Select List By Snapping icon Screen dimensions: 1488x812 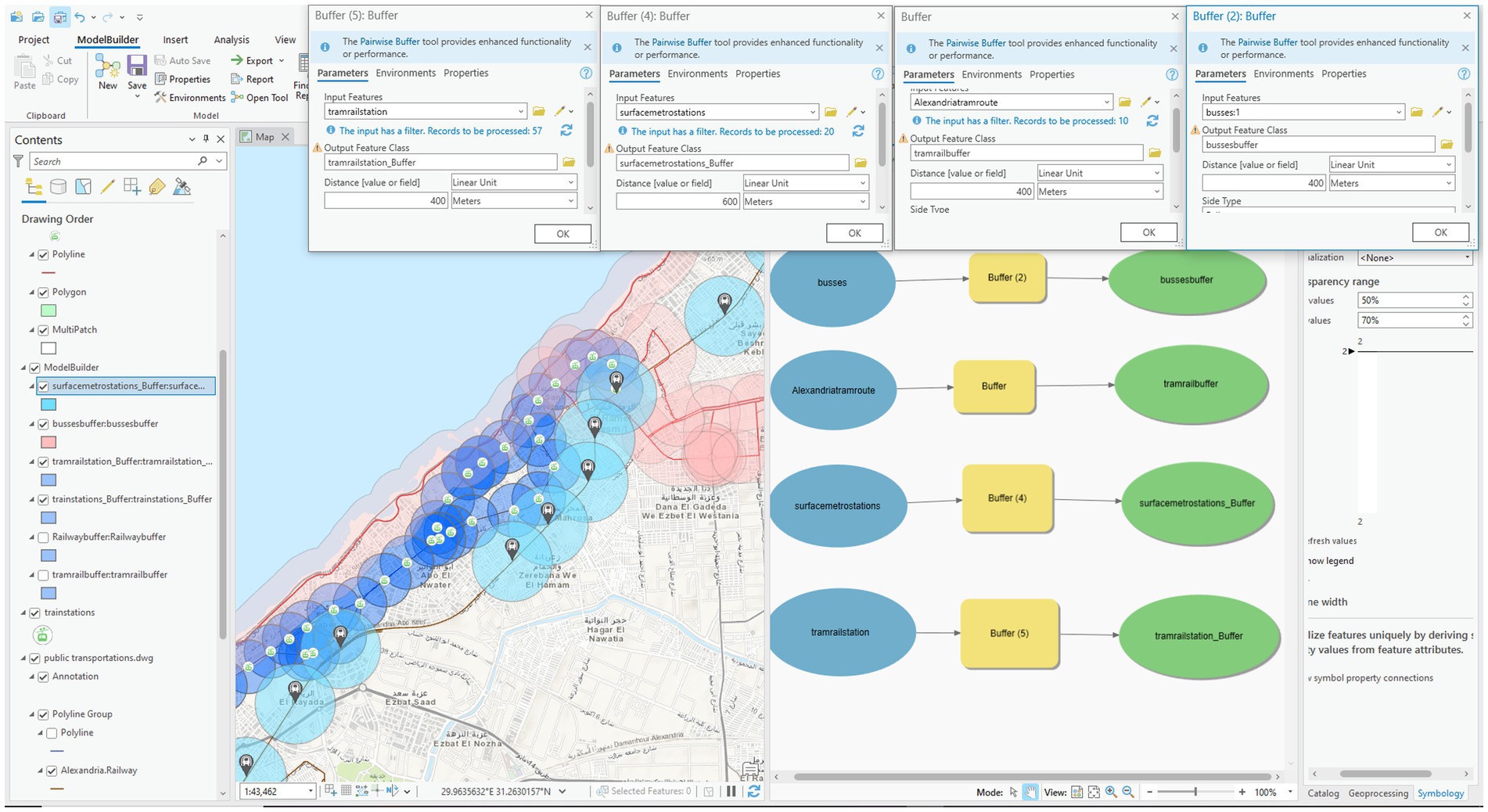(x=132, y=187)
